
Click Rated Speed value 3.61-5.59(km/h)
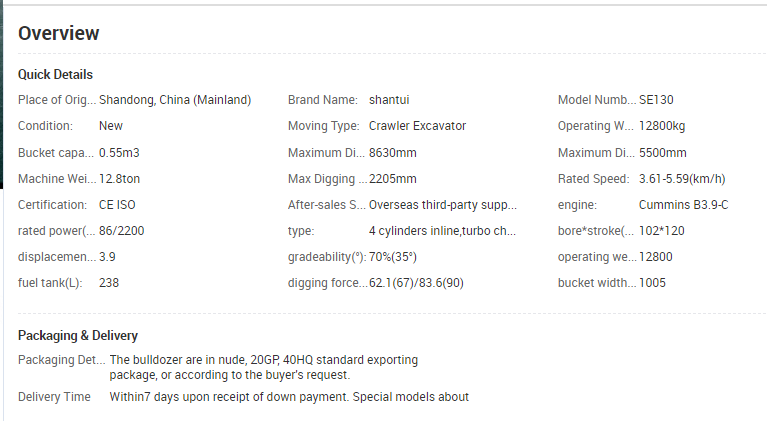click(x=682, y=179)
